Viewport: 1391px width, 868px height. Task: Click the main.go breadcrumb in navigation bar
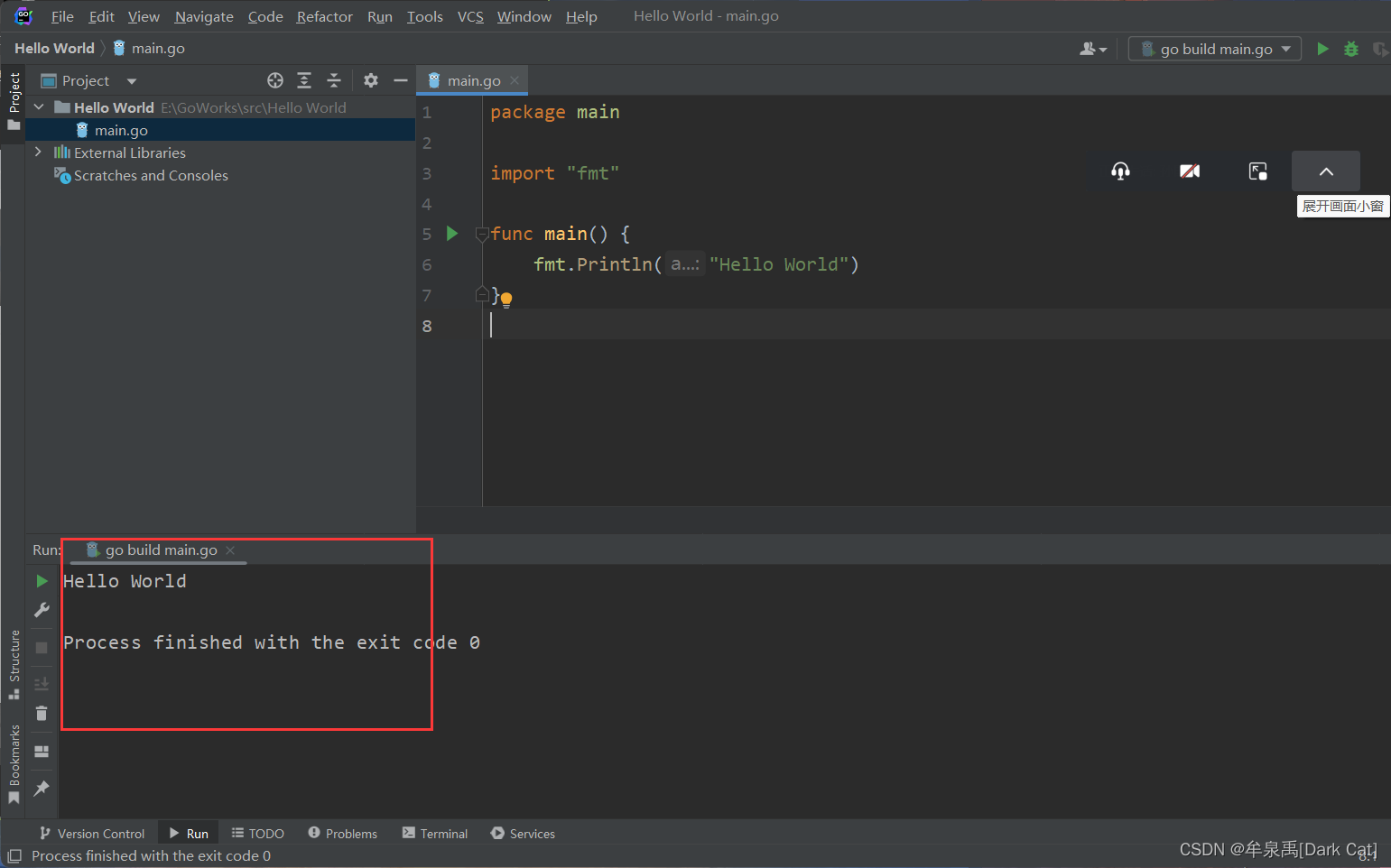click(149, 48)
